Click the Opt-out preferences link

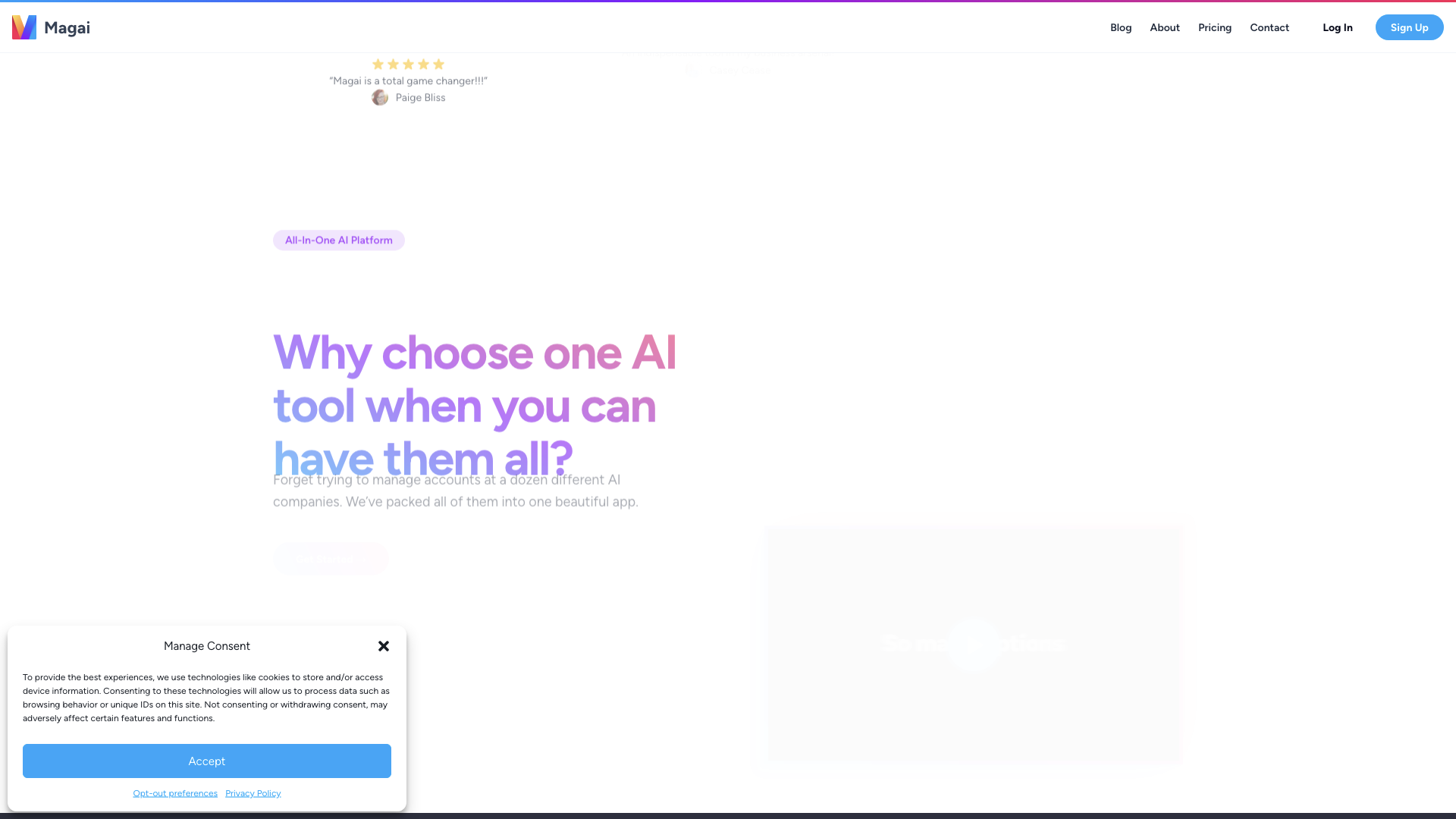click(175, 793)
